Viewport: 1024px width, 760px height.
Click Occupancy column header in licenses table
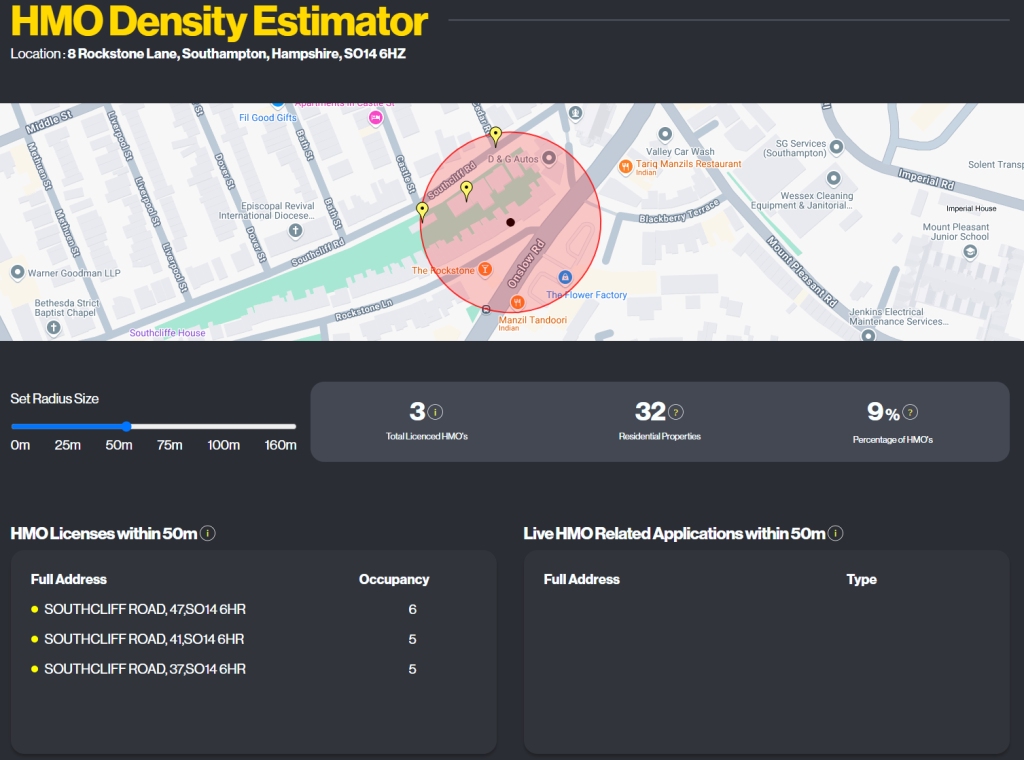pyautogui.click(x=394, y=580)
